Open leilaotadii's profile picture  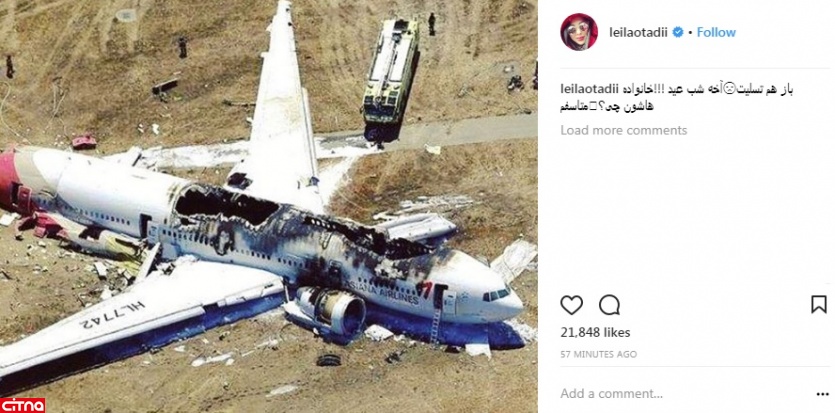(x=579, y=32)
